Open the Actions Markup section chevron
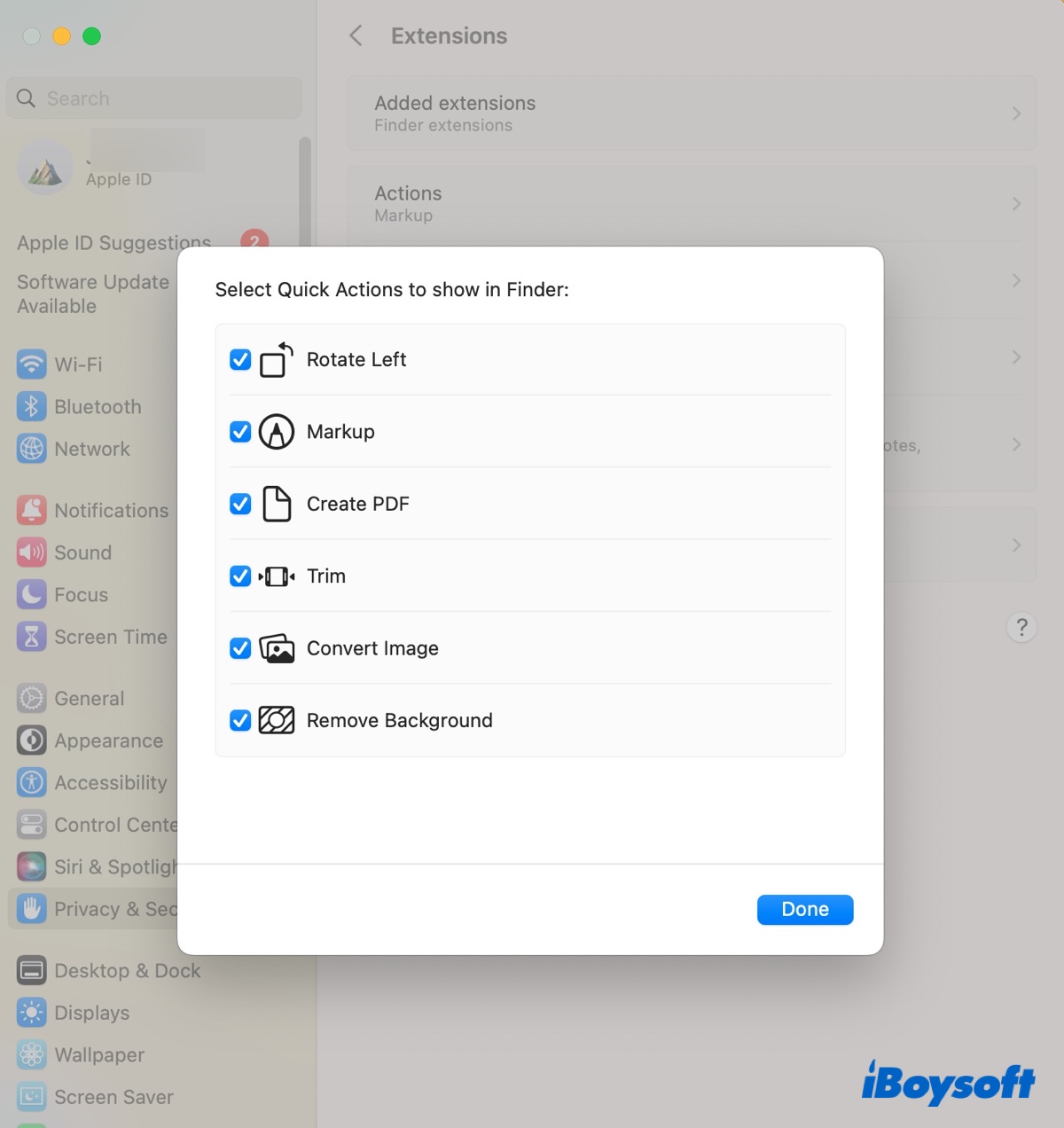1064x1128 pixels. 1016,204
